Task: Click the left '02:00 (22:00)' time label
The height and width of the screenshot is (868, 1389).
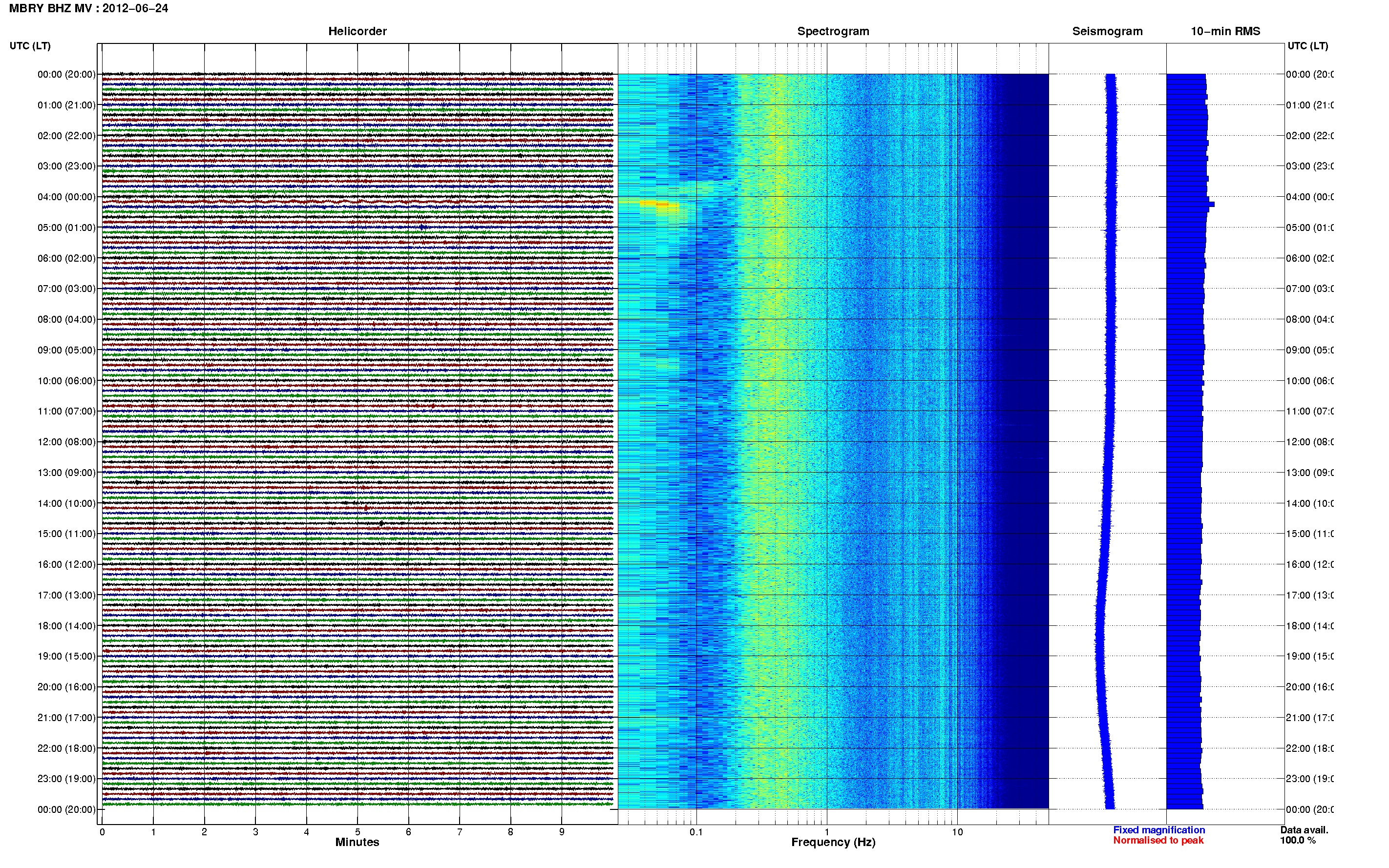Action: click(x=66, y=136)
